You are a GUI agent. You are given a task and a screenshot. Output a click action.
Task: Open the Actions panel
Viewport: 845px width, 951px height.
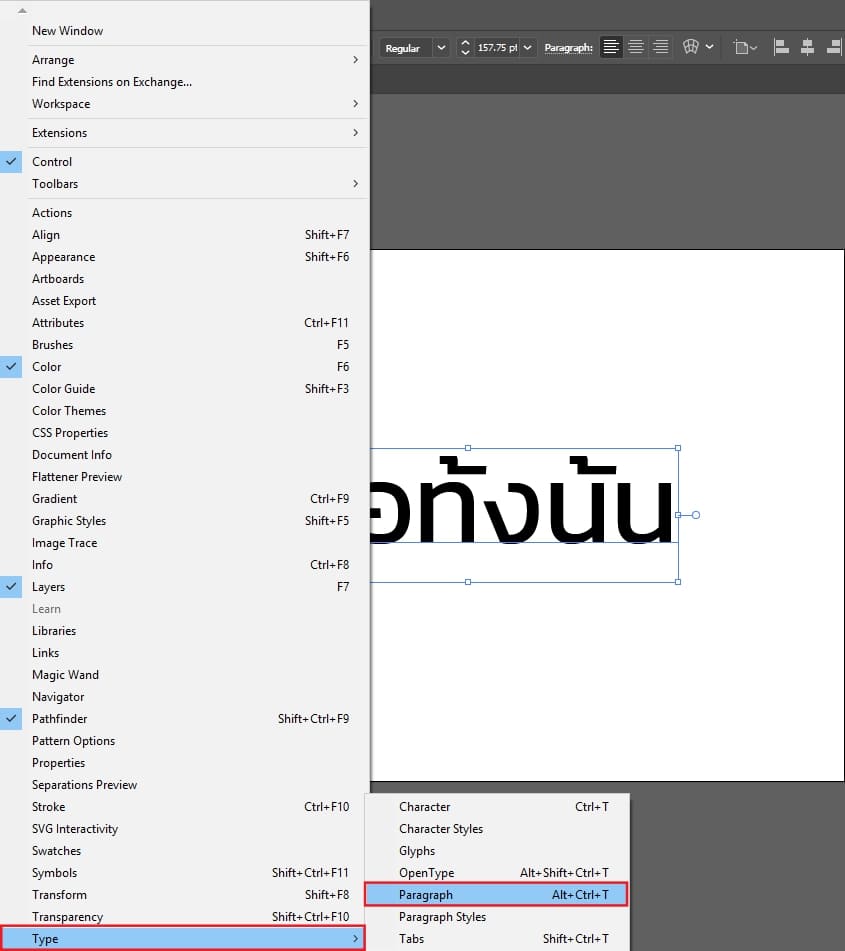click(184, 213)
